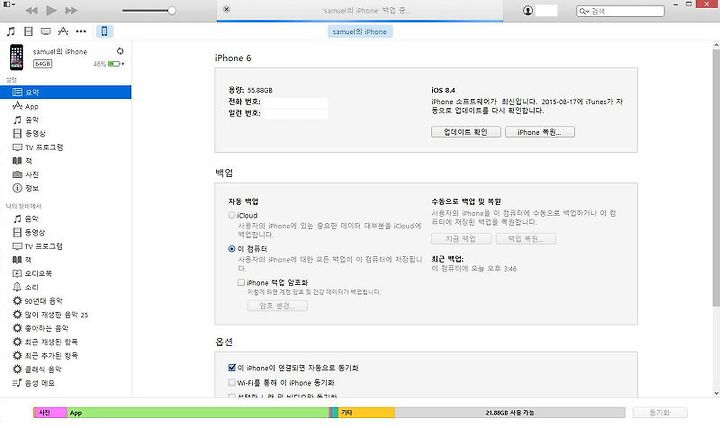This screenshot has height=427, width=720.
Task: Open 오디오북 in the device sidebar
Action: [x=66, y=273]
